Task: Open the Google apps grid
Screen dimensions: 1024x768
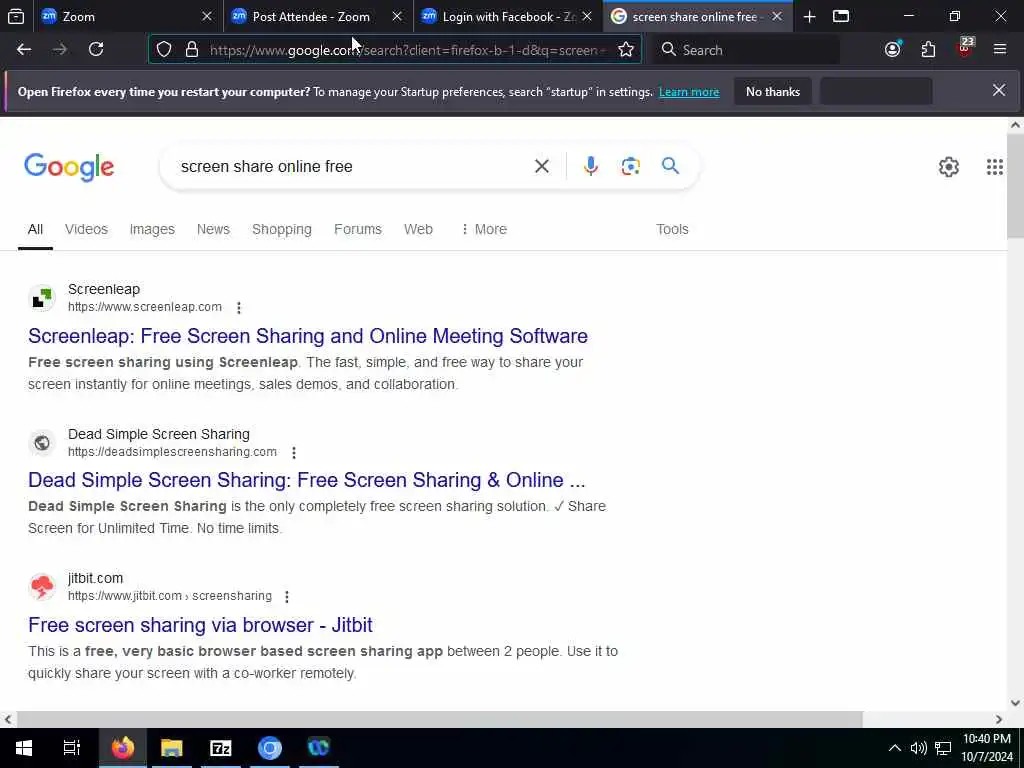Action: coord(995,167)
